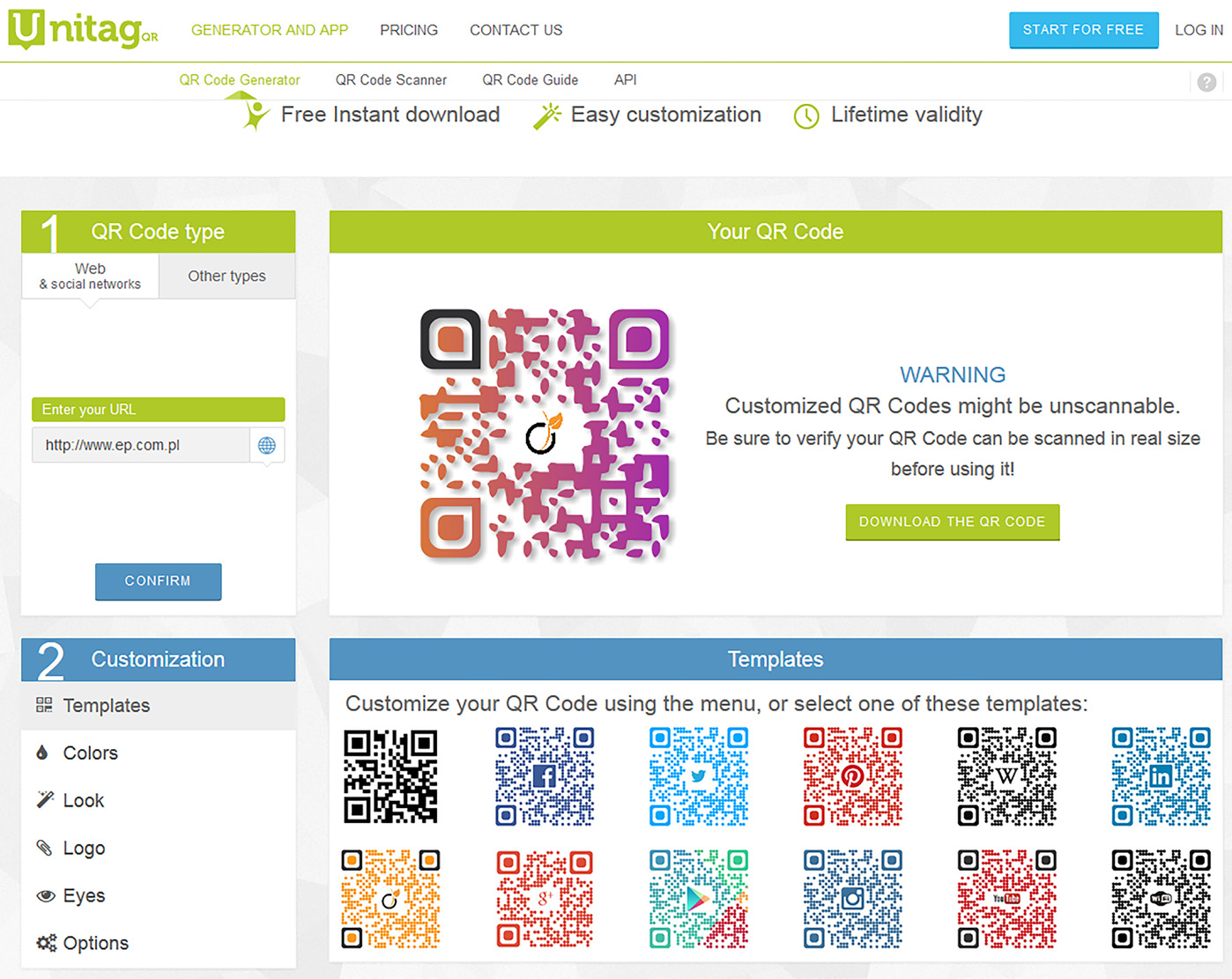This screenshot has width=1232, height=979.
Task: Open the help question mark icon
Action: click(x=1206, y=82)
